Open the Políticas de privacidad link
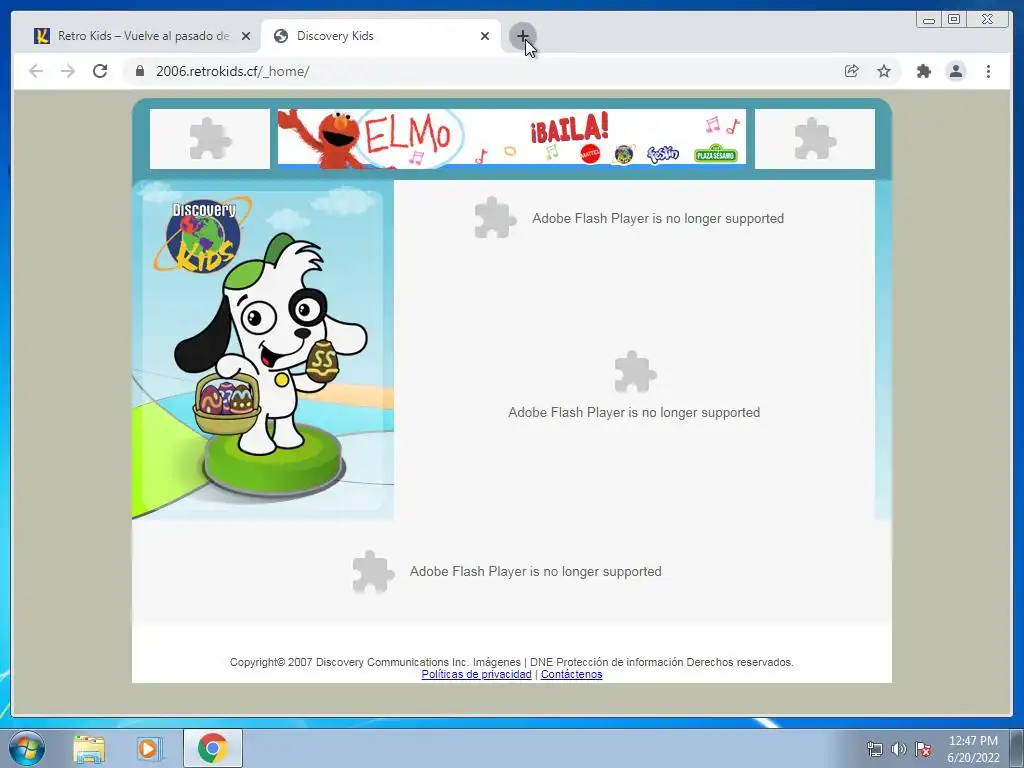The image size is (1024, 768). click(x=476, y=674)
